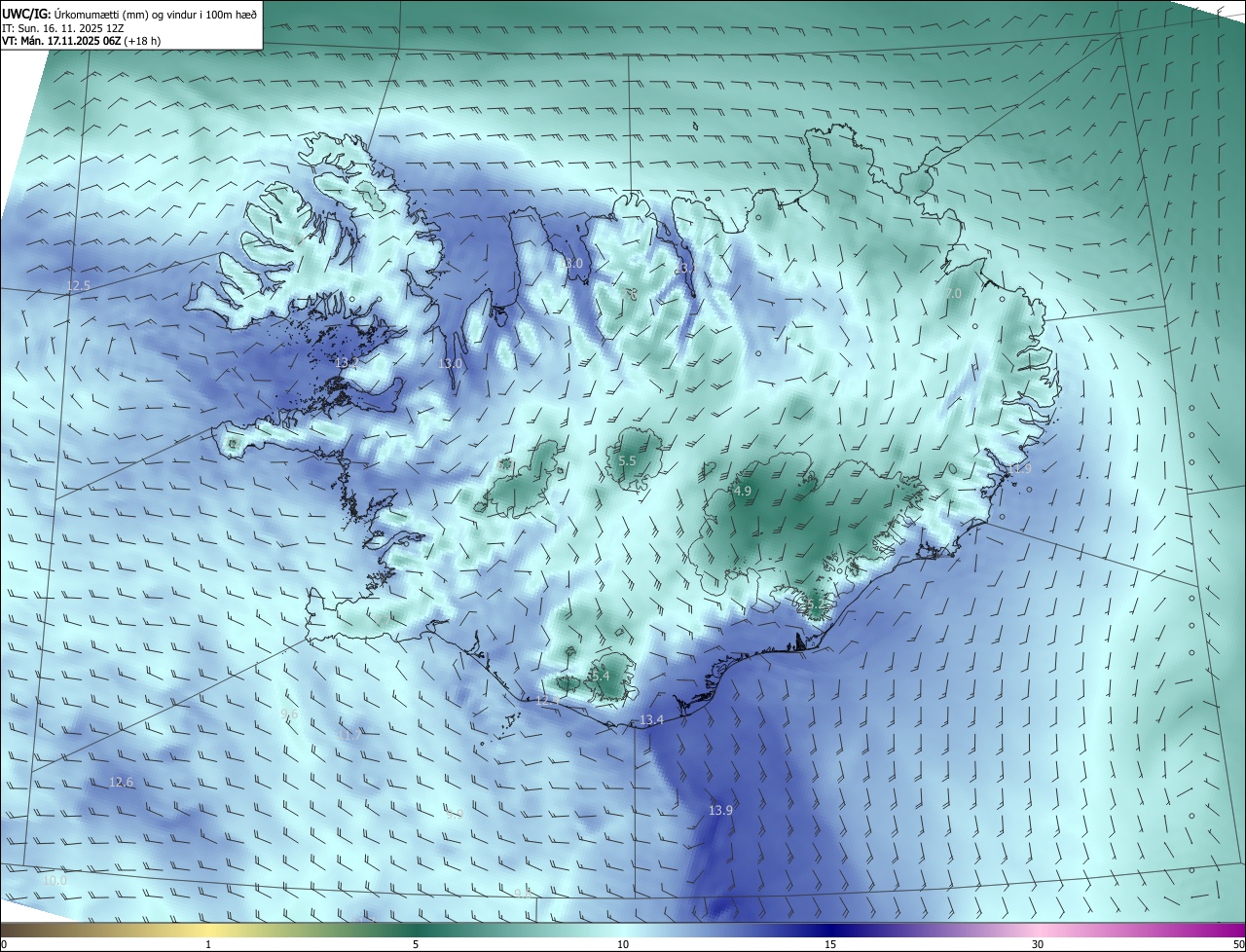Click the 9.6 value label on map

289,714
